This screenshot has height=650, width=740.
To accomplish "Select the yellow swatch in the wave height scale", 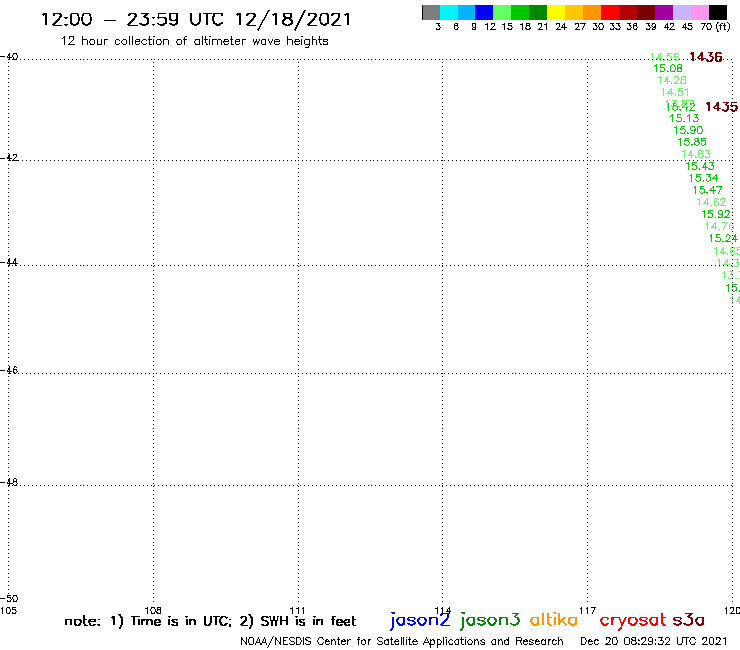I will 556,12.
